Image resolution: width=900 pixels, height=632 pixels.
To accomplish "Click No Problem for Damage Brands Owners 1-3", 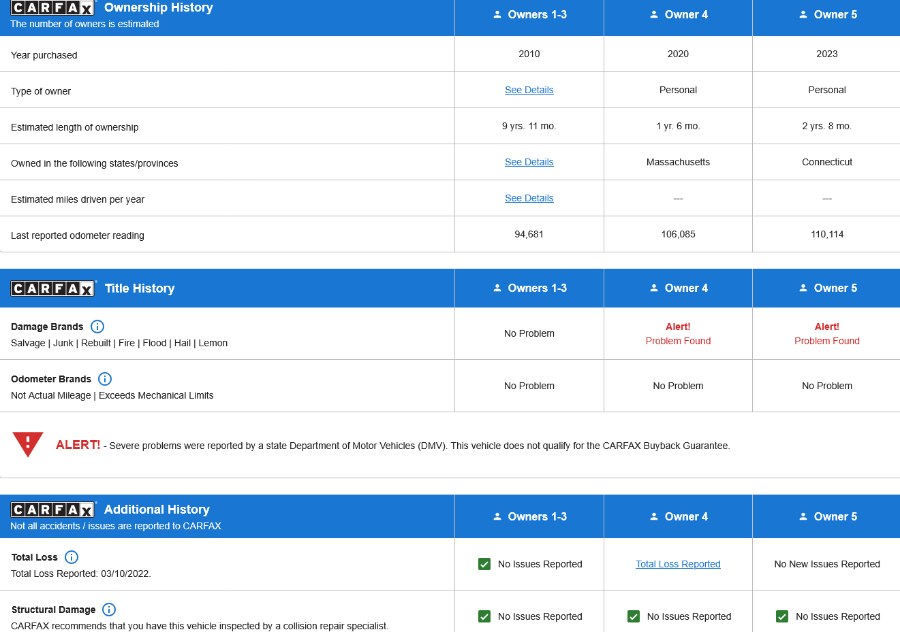I will (529, 334).
